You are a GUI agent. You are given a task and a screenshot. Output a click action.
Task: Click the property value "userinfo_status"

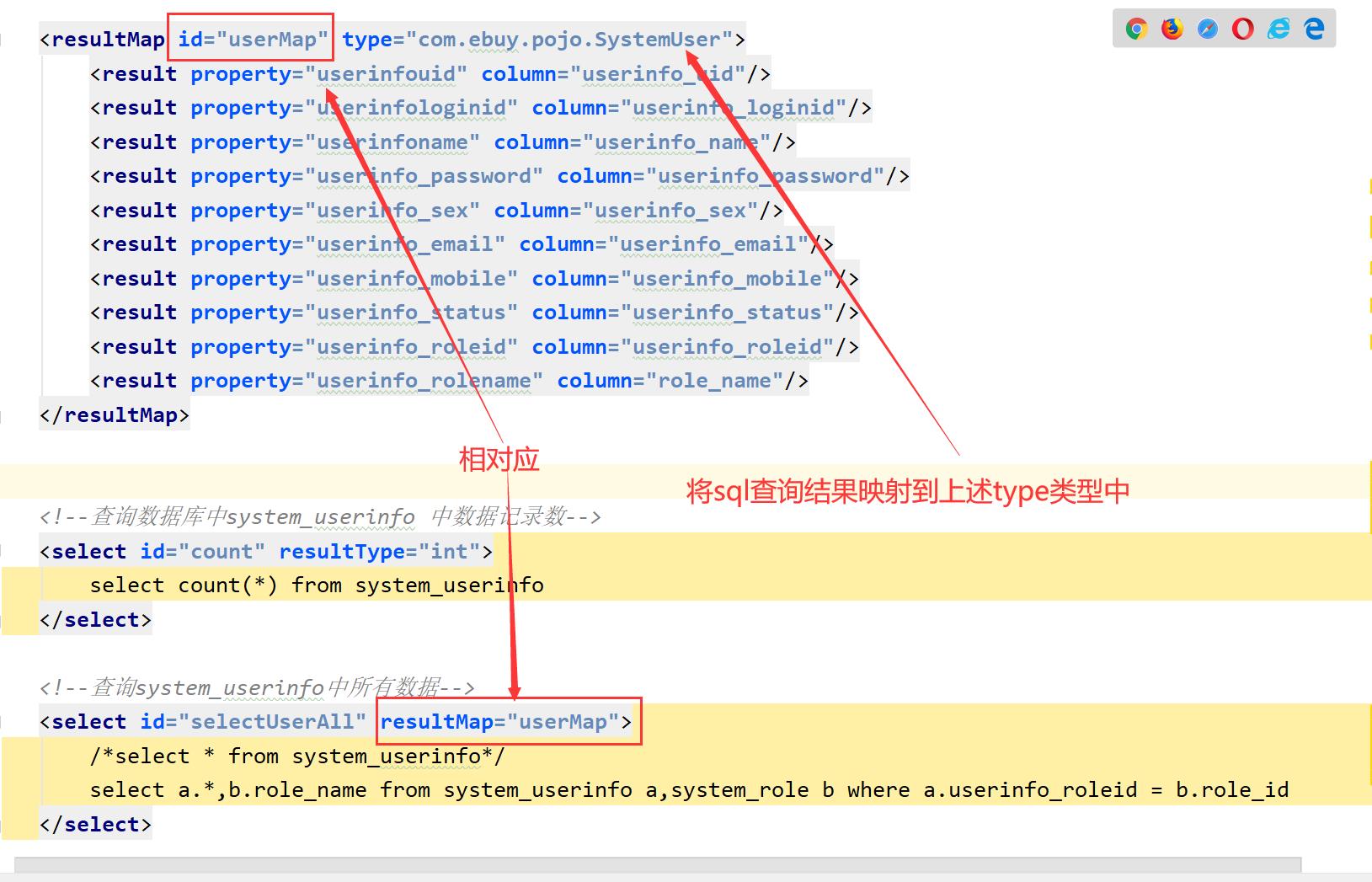click(x=411, y=313)
